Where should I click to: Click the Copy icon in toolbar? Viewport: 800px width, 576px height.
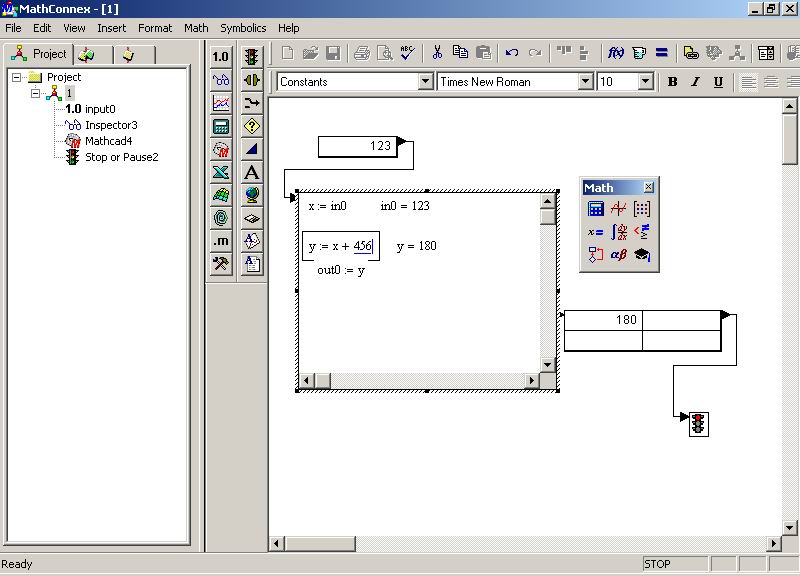[460, 53]
